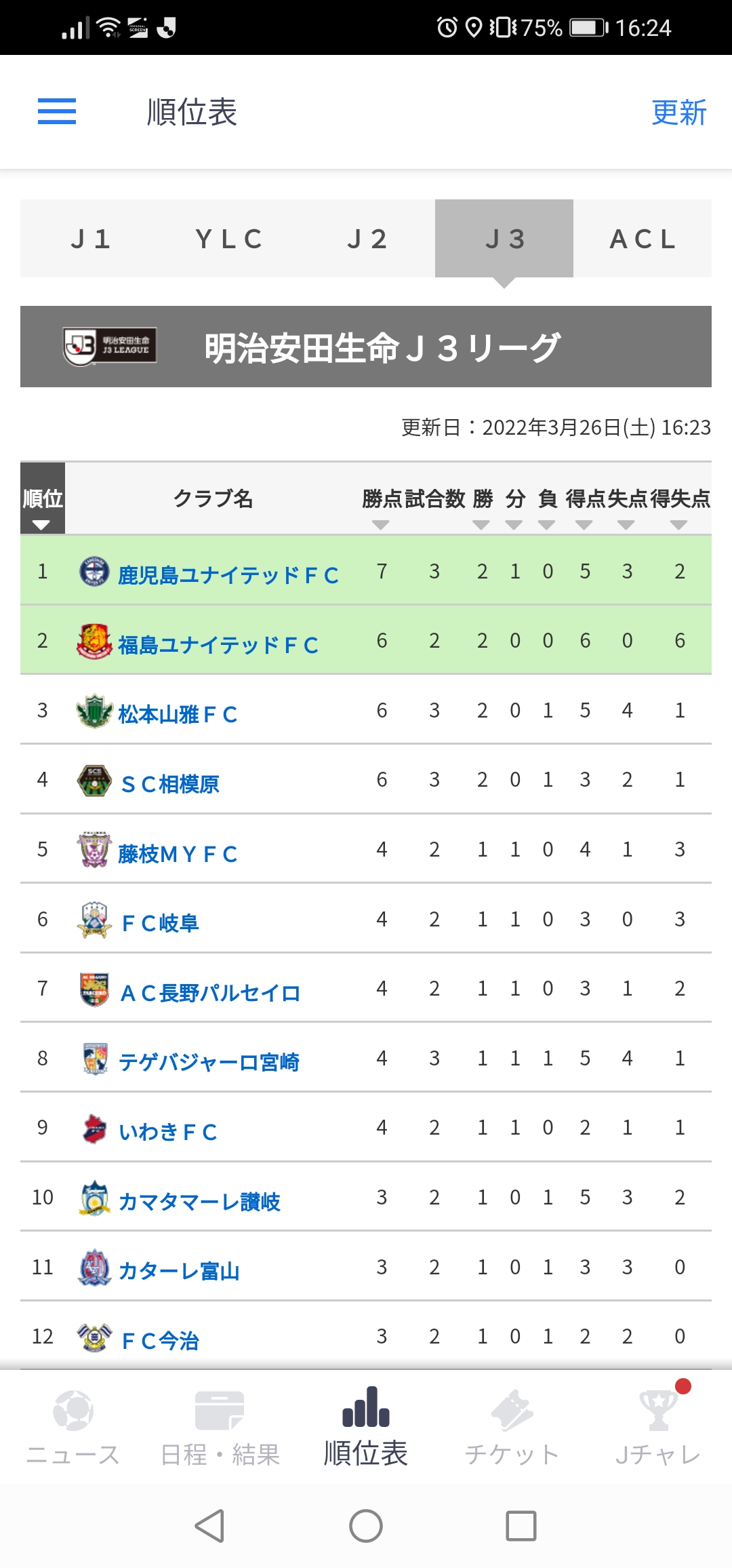
Task: Sort table by 順位 column arrow
Action: tap(41, 525)
